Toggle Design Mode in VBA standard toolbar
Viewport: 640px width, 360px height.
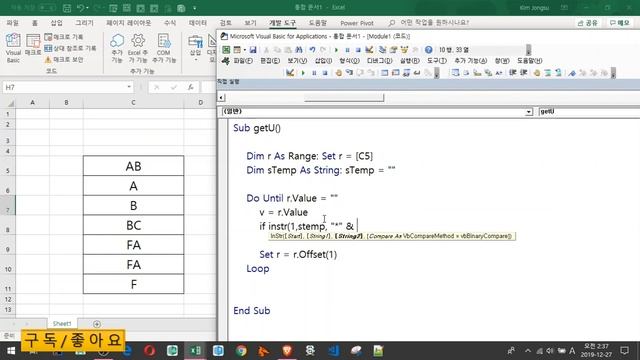[x=369, y=50]
